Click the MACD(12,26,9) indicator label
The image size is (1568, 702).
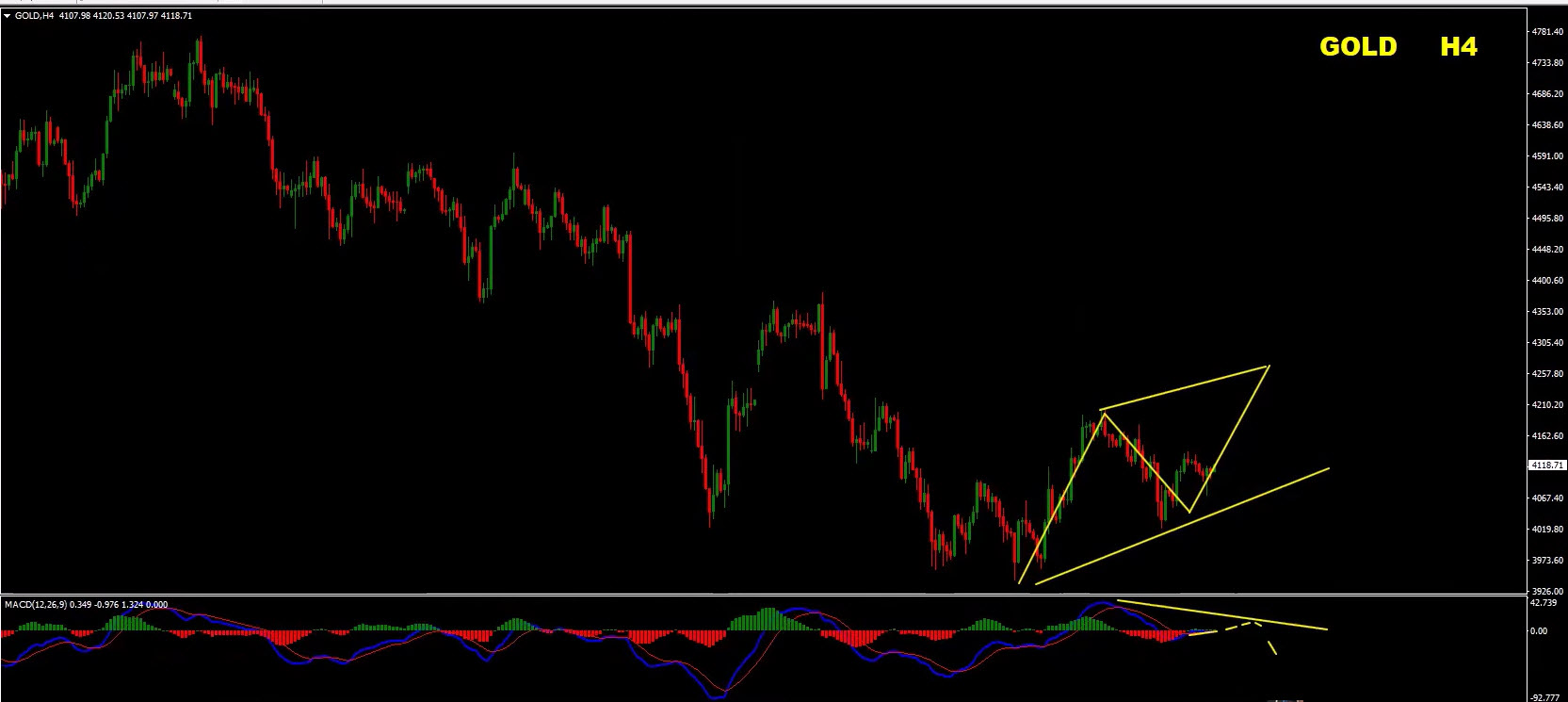click(x=37, y=604)
